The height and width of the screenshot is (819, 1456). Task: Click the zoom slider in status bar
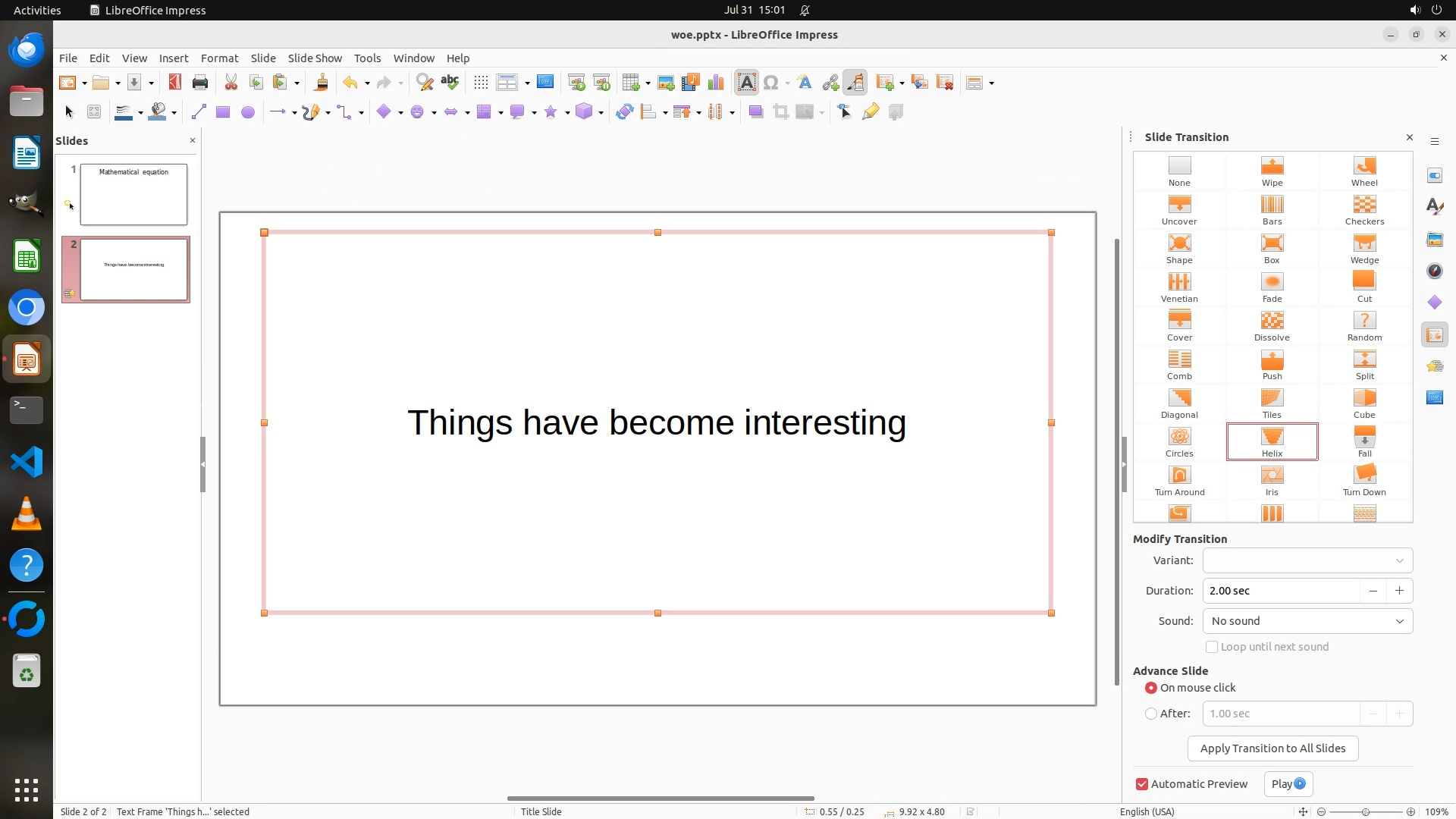[x=1365, y=811]
